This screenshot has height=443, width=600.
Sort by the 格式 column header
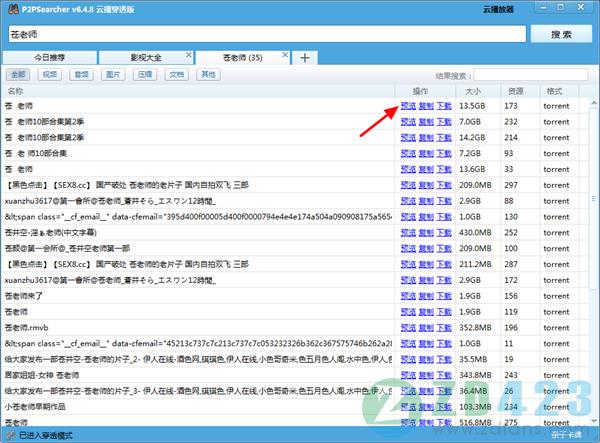pyautogui.click(x=559, y=91)
